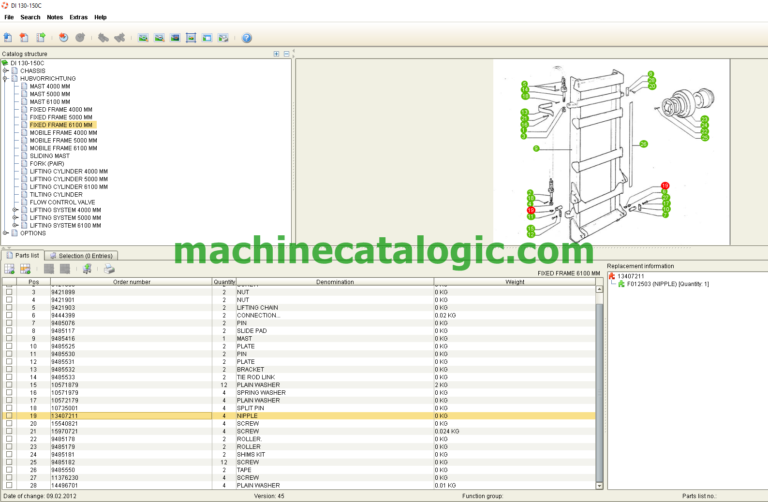
Task: Tick checkbox for row 13 BRACKET
Action: point(9,369)
